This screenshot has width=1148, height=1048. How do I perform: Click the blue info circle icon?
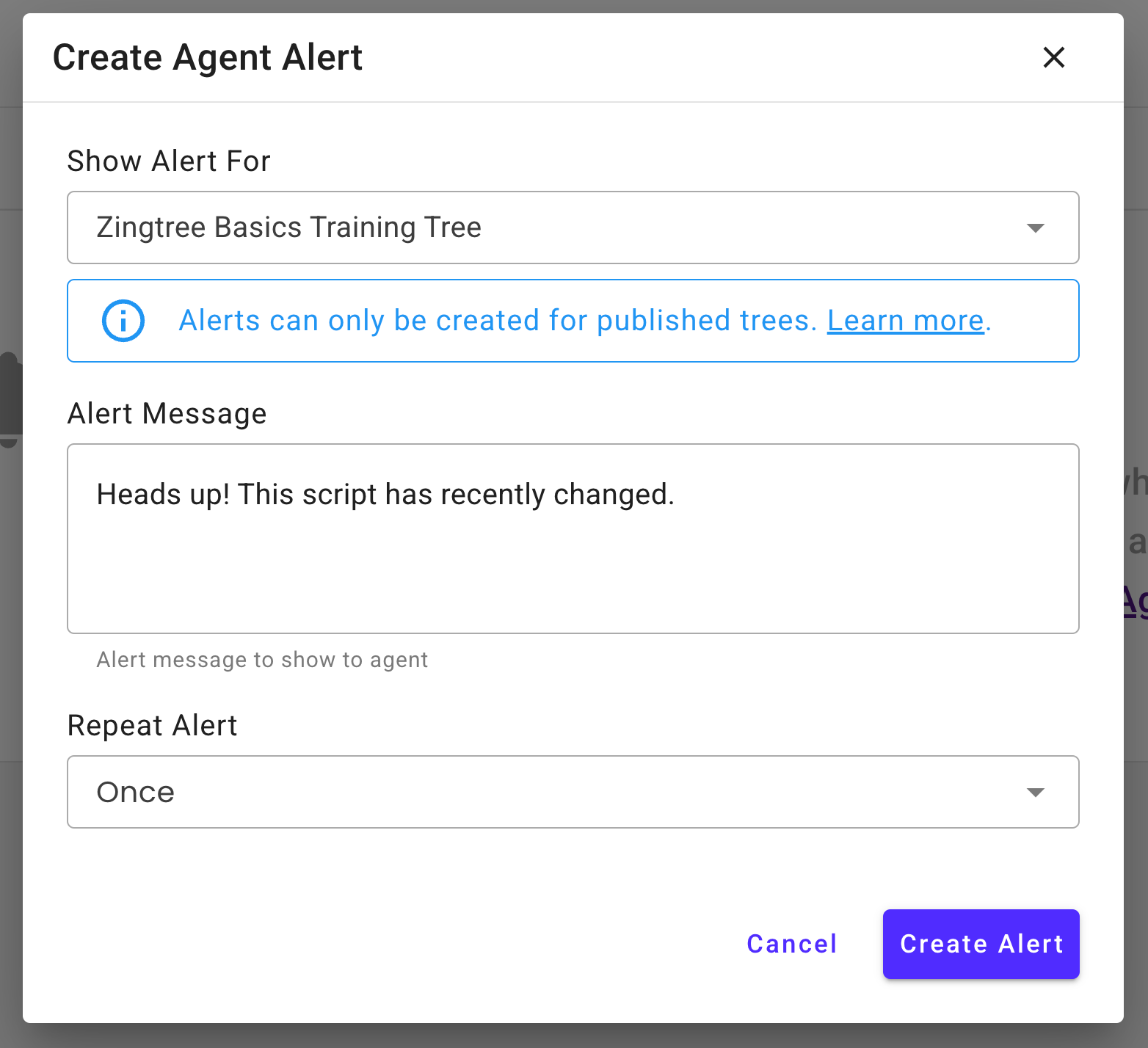coord(123,321)
